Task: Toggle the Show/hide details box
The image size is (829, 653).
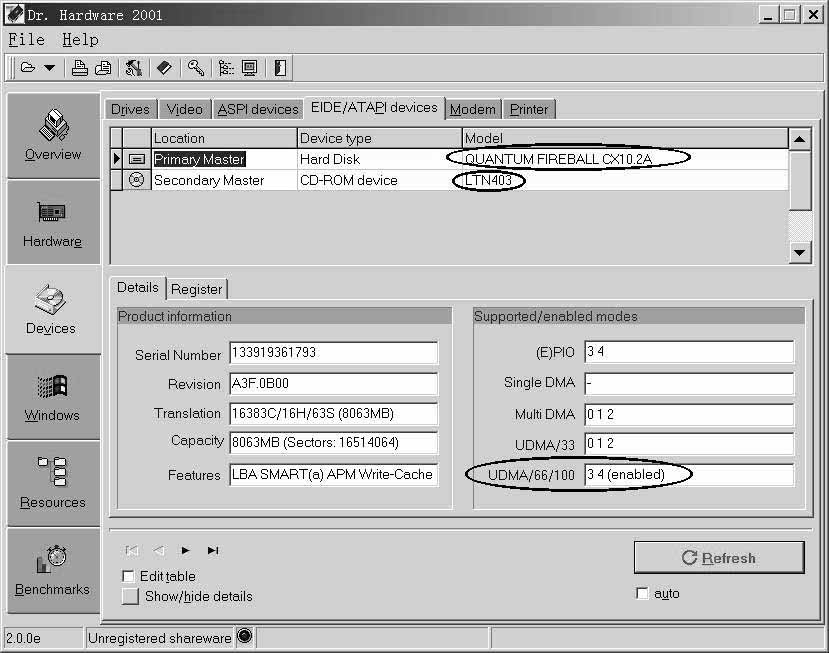Action: click(x=130, y=596)
